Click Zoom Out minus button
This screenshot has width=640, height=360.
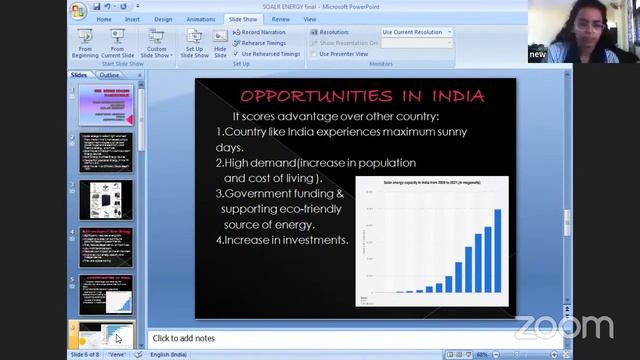496,355
